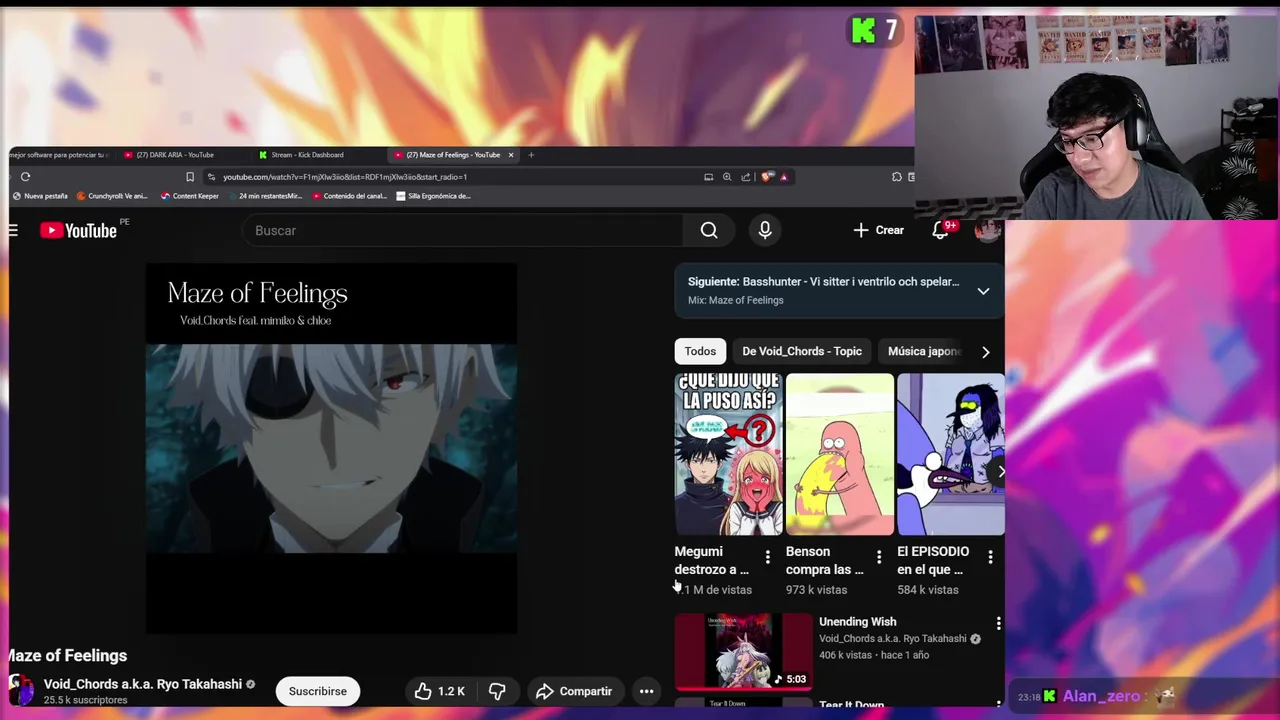This screenshot has width=1280, height=720.
Task: Click the Maze of Feelings title below the player
Action: click(x=68, y=656)
